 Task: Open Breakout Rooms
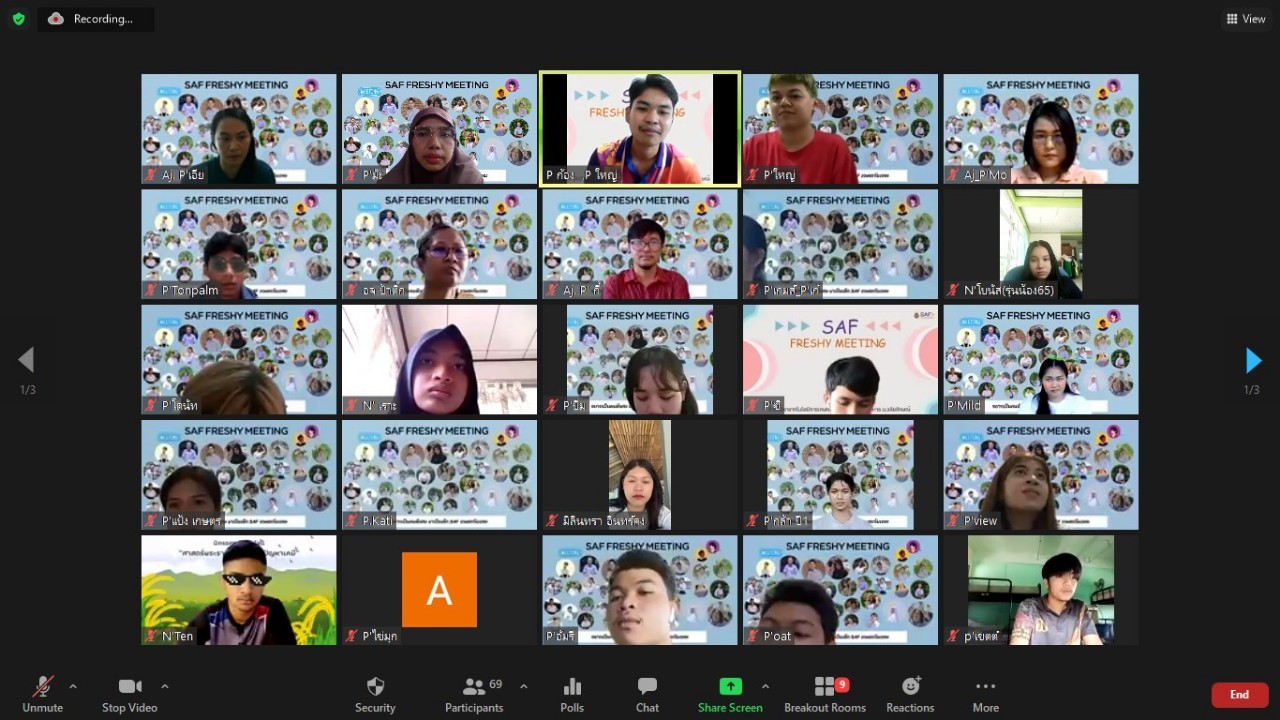coord(825,694)
